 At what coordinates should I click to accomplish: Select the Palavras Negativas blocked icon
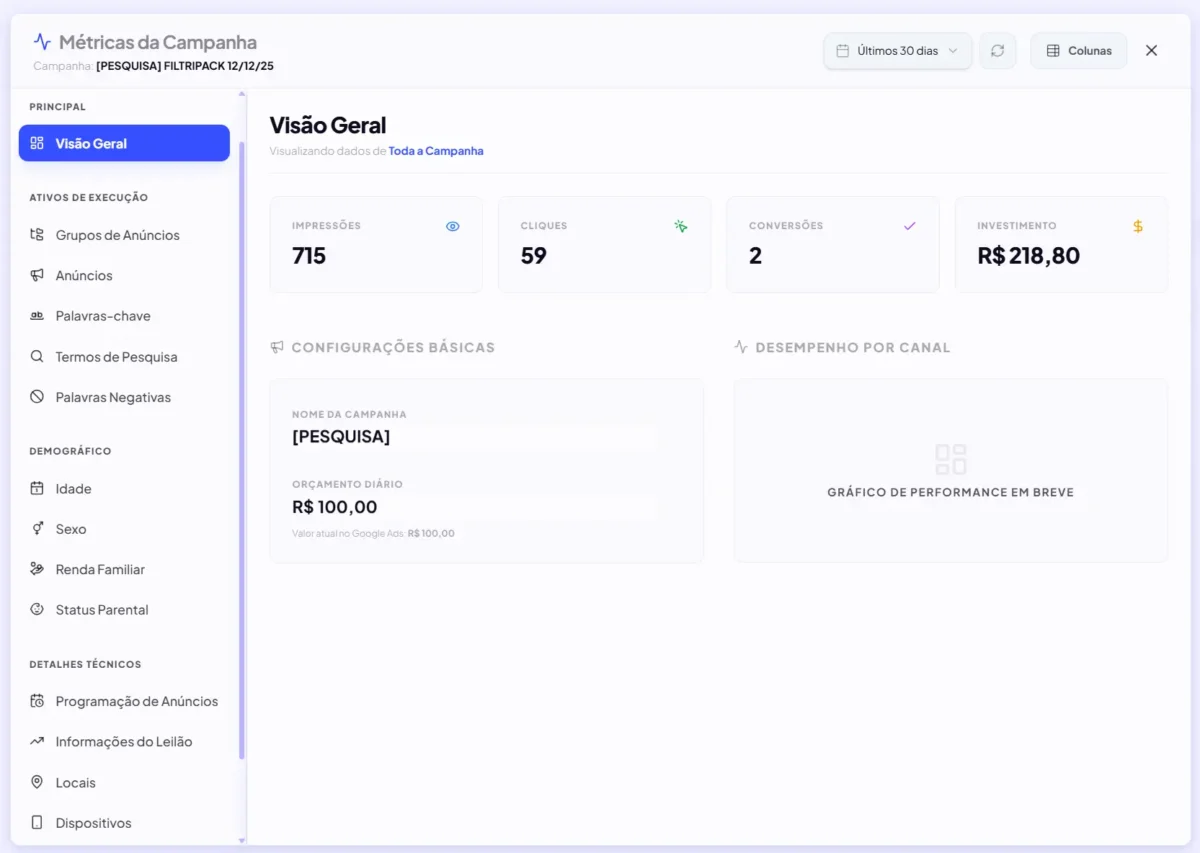click(x=37, y=396)
